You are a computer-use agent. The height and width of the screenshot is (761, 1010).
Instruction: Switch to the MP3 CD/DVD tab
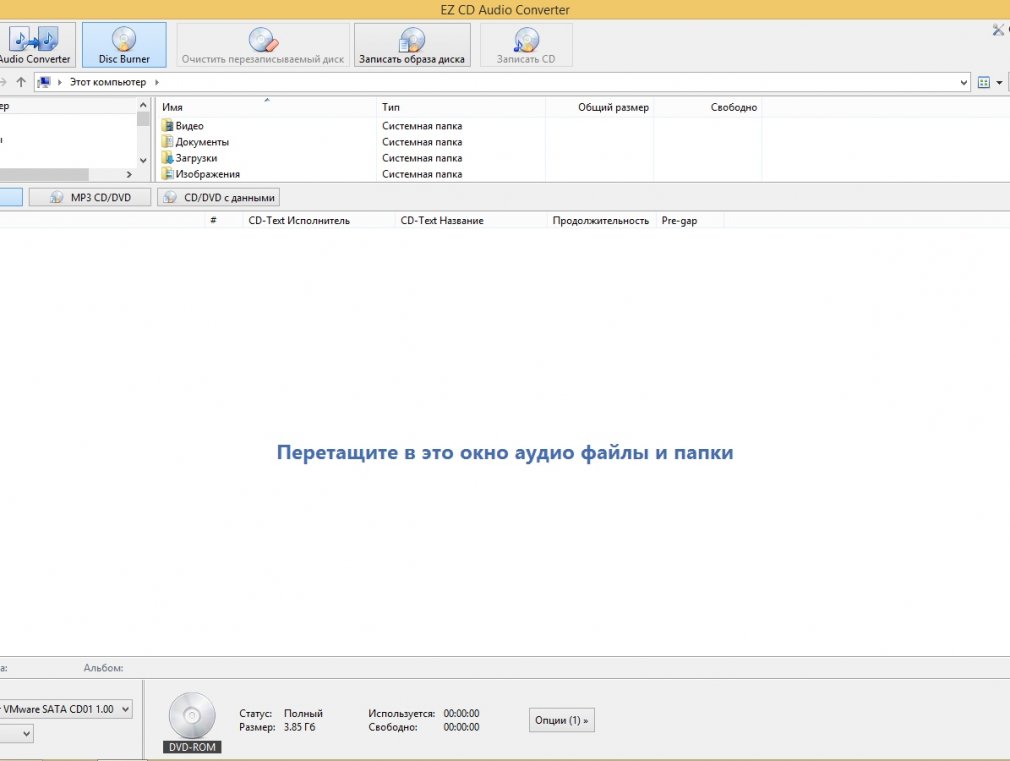(90, 197)
